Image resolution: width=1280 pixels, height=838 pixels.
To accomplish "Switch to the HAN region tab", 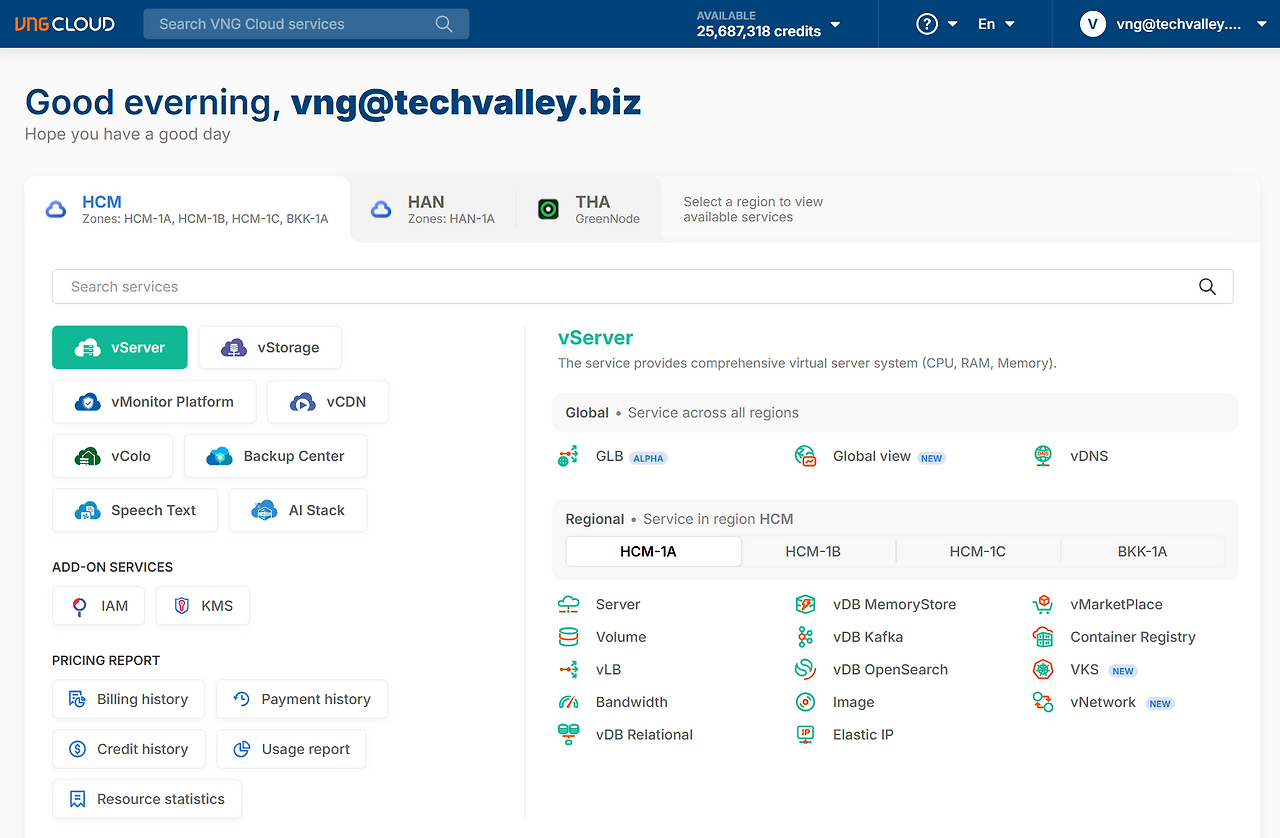I will point(433,209).
